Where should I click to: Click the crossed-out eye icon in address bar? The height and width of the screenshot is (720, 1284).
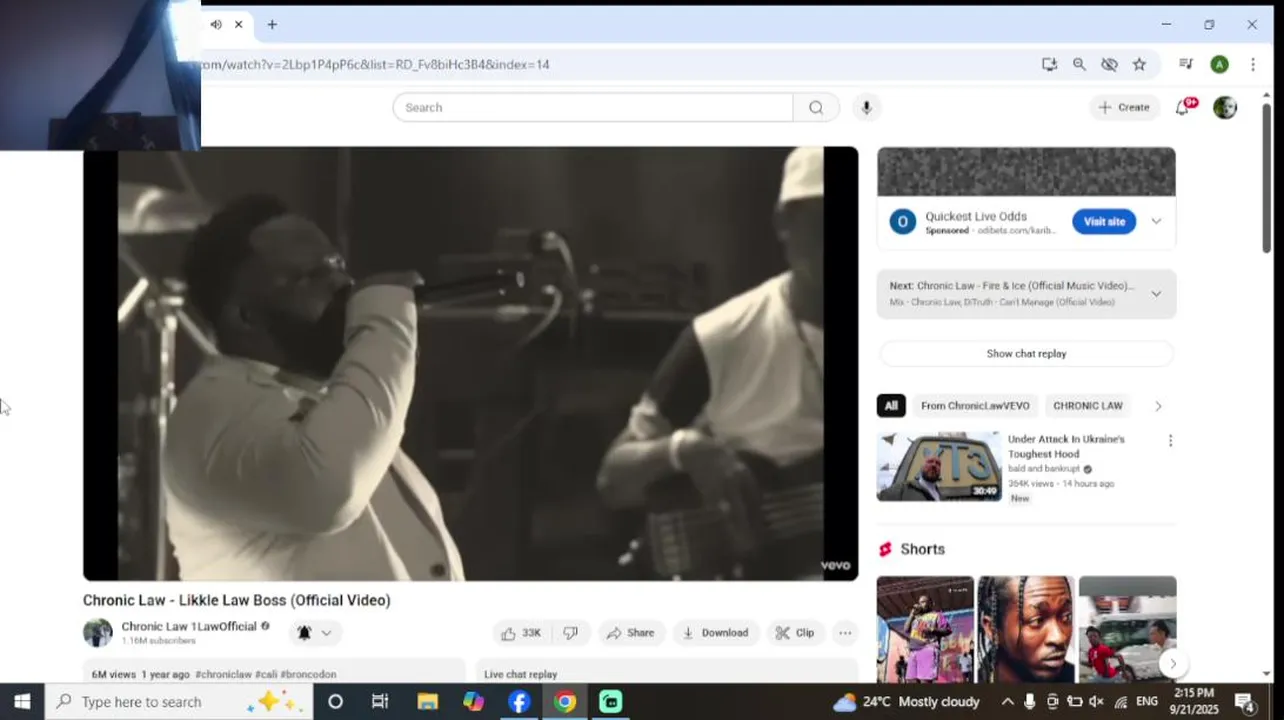click(x=1109, y=64)
